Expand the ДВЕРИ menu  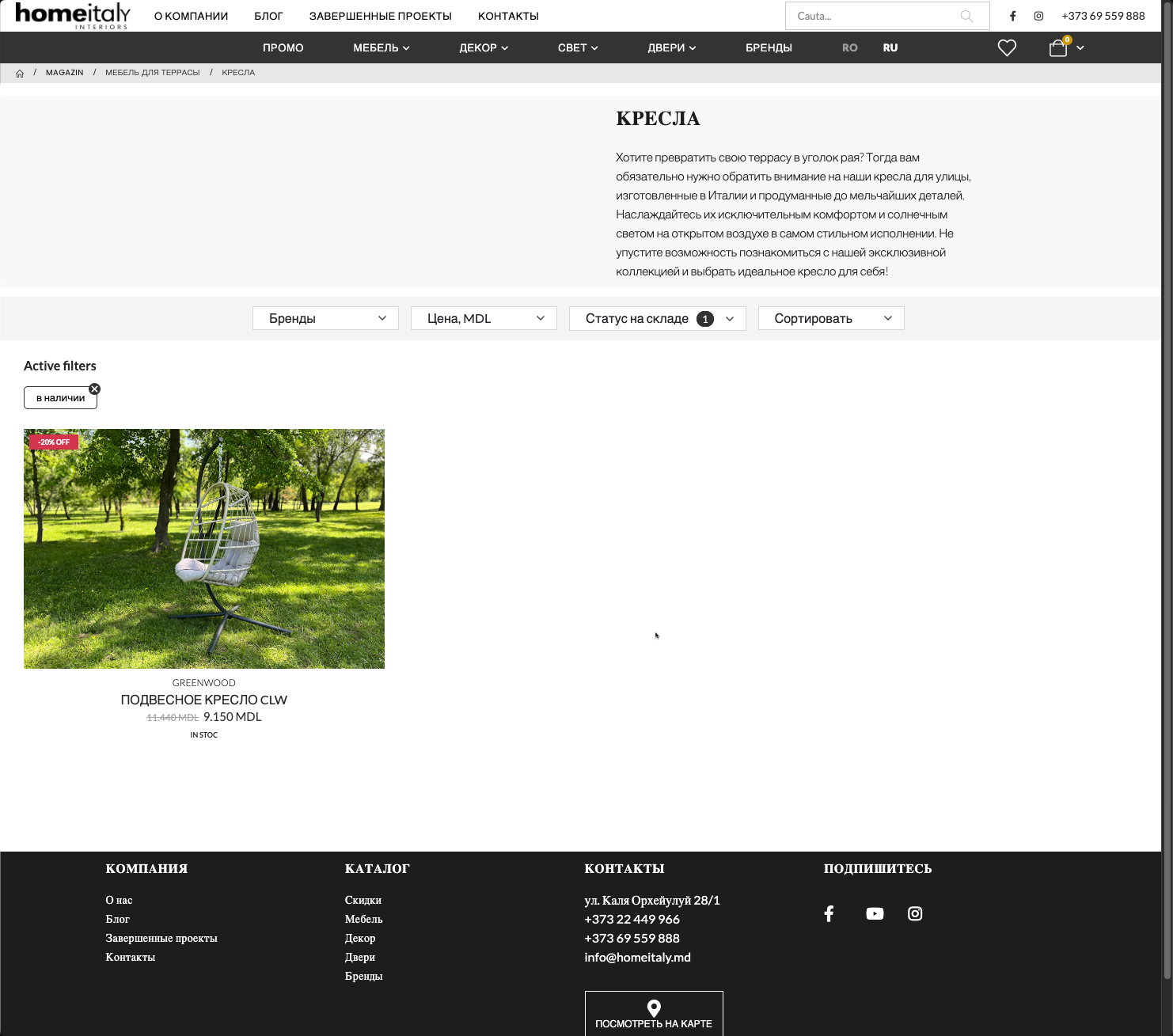pyautogui.click(x=672, y=47)
